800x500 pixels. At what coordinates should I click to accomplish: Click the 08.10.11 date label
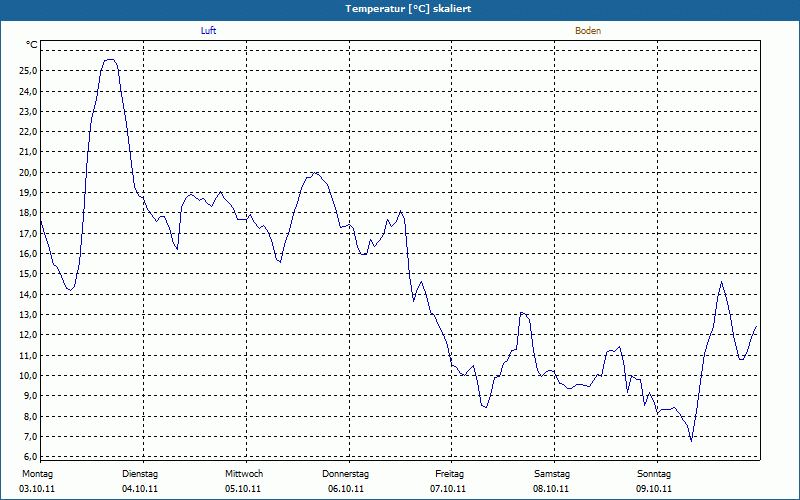coord(551,489)
